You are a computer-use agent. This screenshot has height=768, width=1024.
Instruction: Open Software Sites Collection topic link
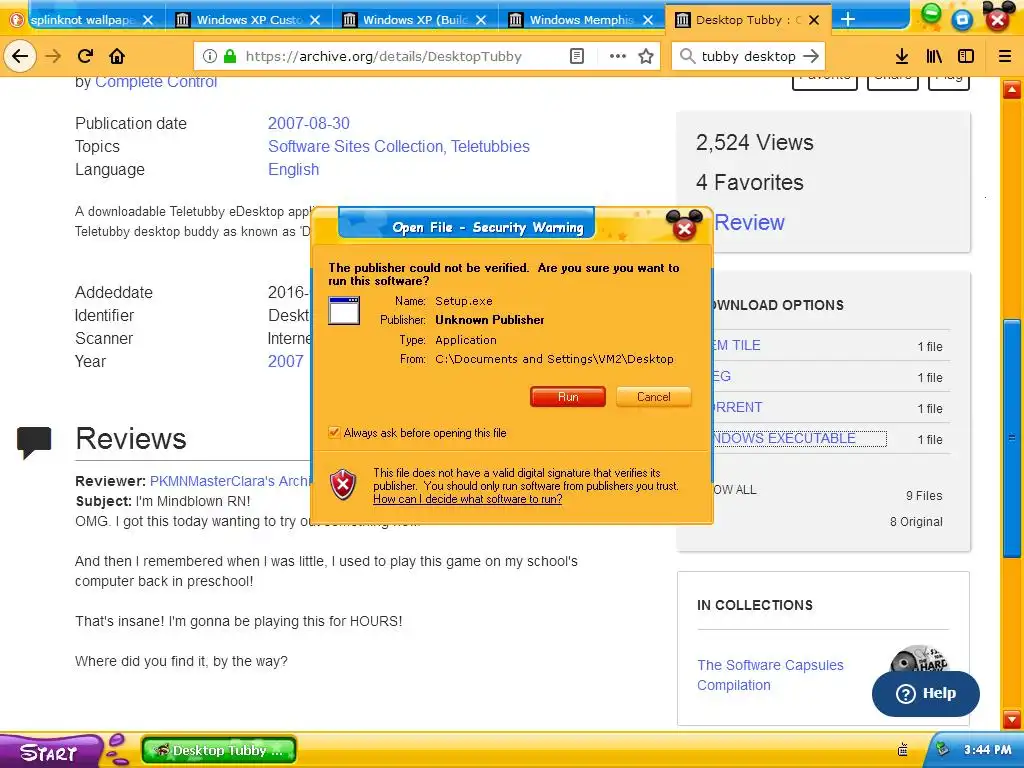355,146
